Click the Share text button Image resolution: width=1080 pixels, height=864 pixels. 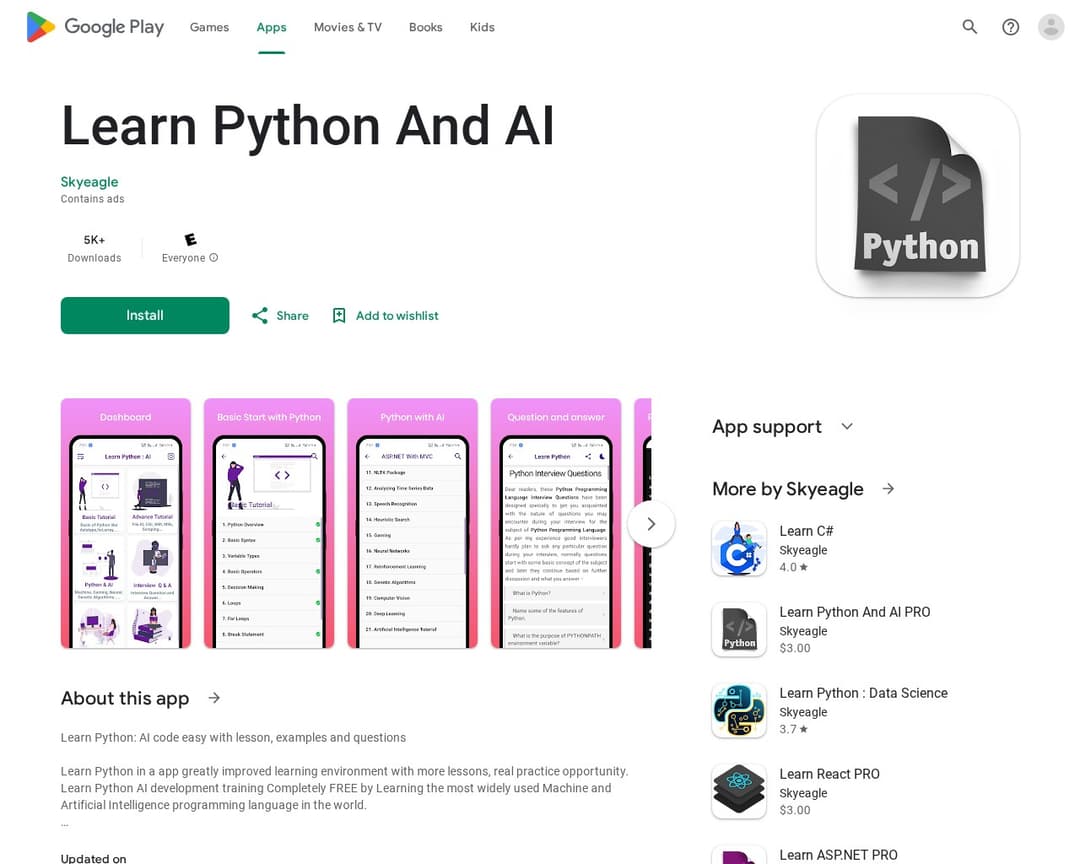pos(293,316)
